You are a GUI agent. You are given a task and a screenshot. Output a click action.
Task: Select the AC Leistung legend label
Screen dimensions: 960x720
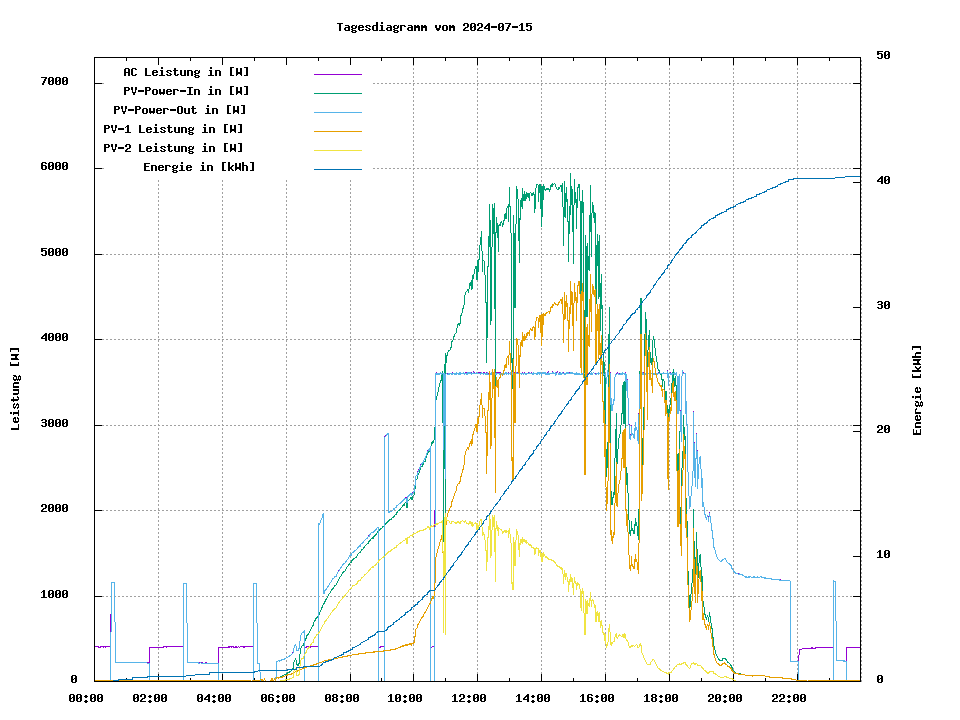[x=186, y=72]
